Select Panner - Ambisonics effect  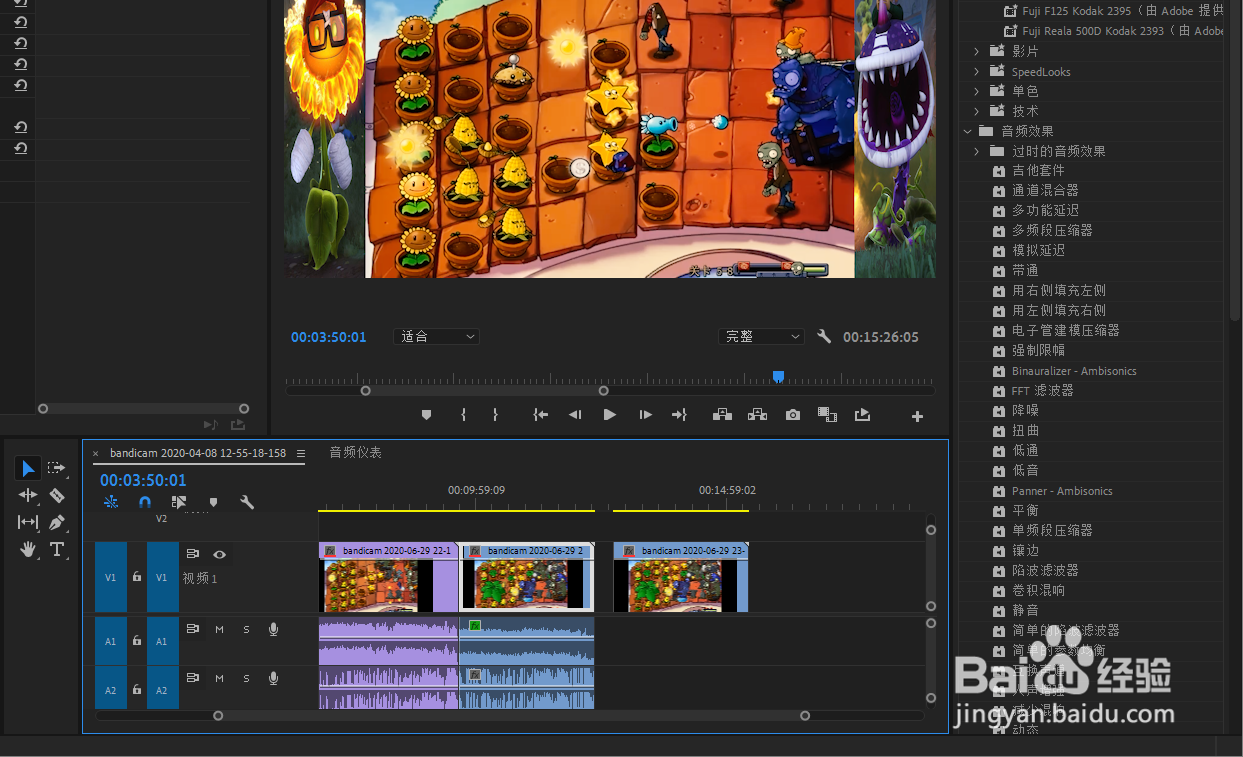(x=1062, y=491)
